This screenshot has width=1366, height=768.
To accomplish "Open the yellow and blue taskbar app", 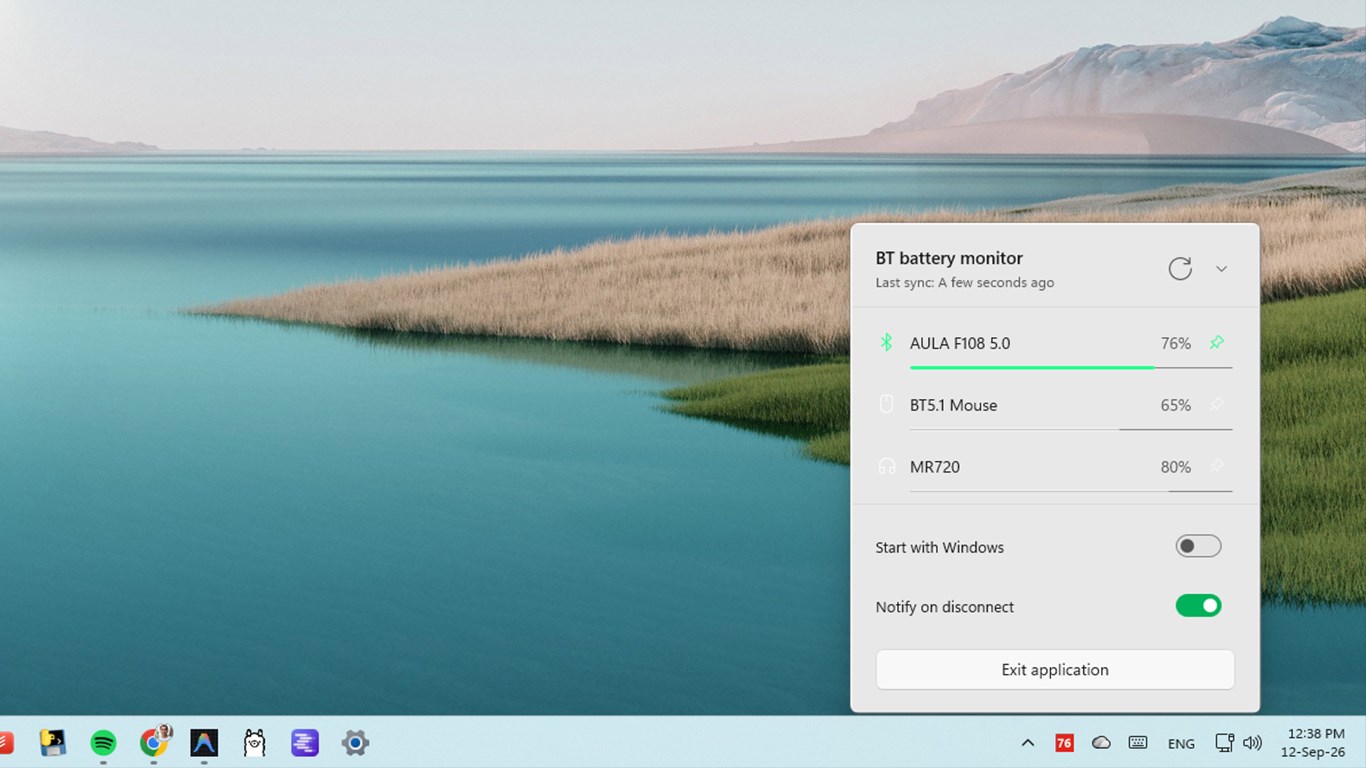I will click(53, 742).
